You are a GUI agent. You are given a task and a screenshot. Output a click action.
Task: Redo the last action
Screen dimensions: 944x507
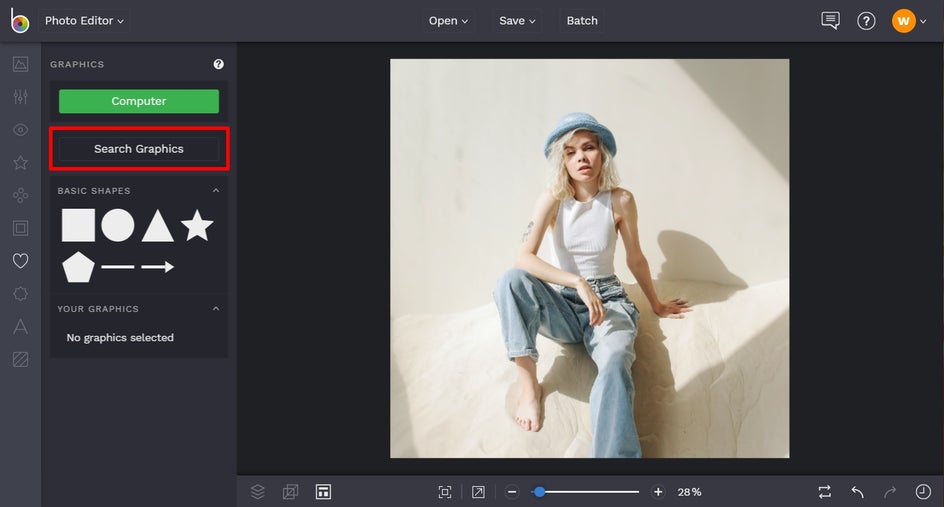[x=890, y=492]
